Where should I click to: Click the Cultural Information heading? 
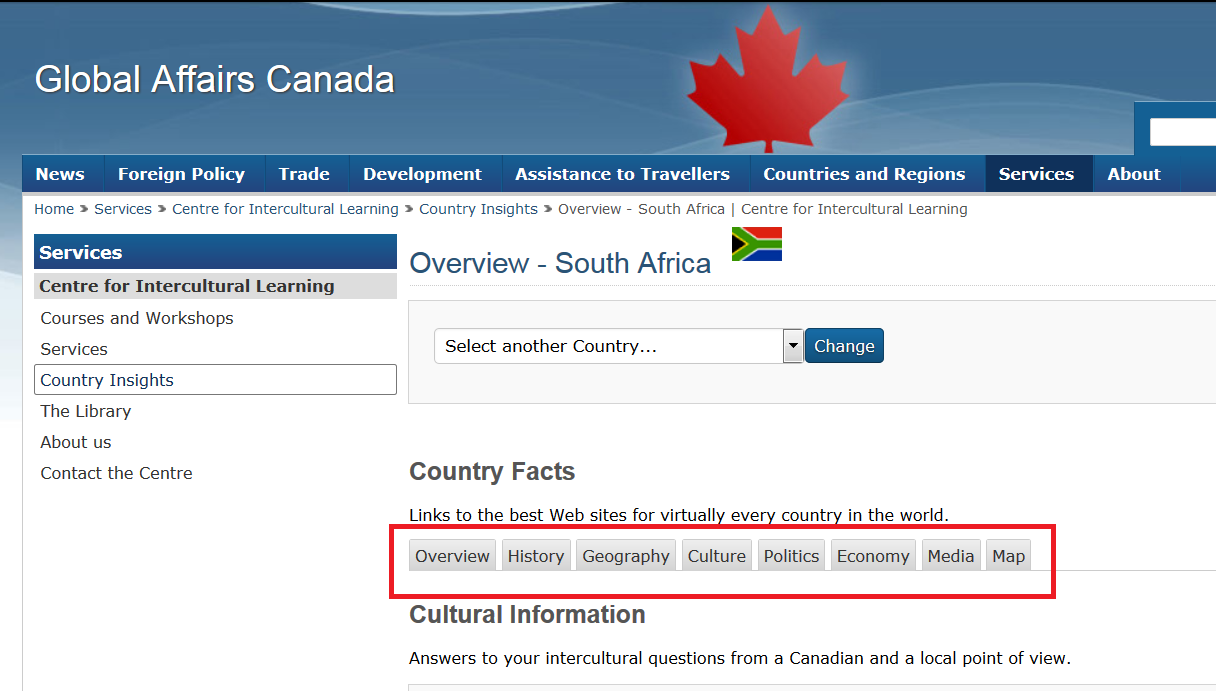[527, 614]
